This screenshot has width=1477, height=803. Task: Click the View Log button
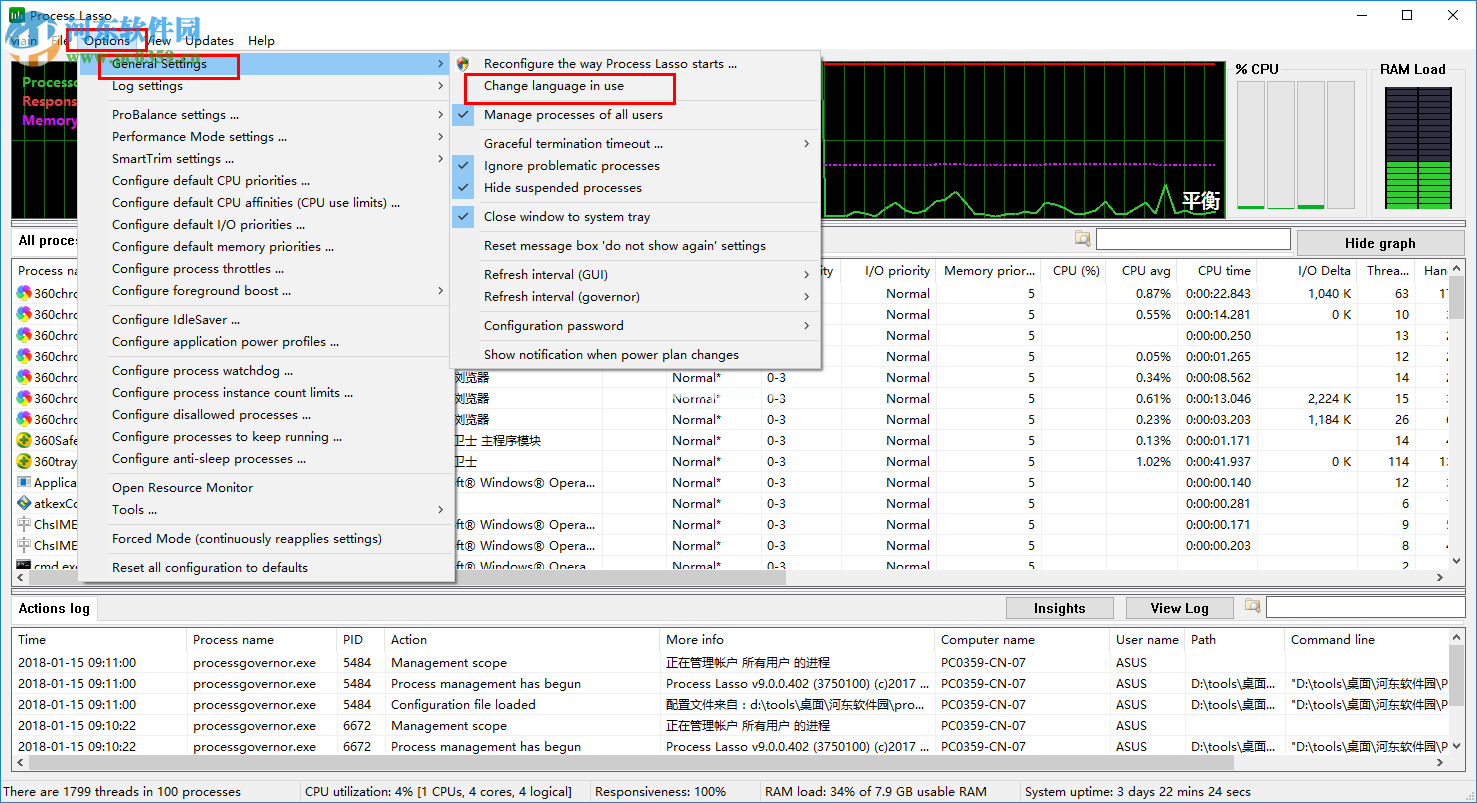click(1179, 608)
